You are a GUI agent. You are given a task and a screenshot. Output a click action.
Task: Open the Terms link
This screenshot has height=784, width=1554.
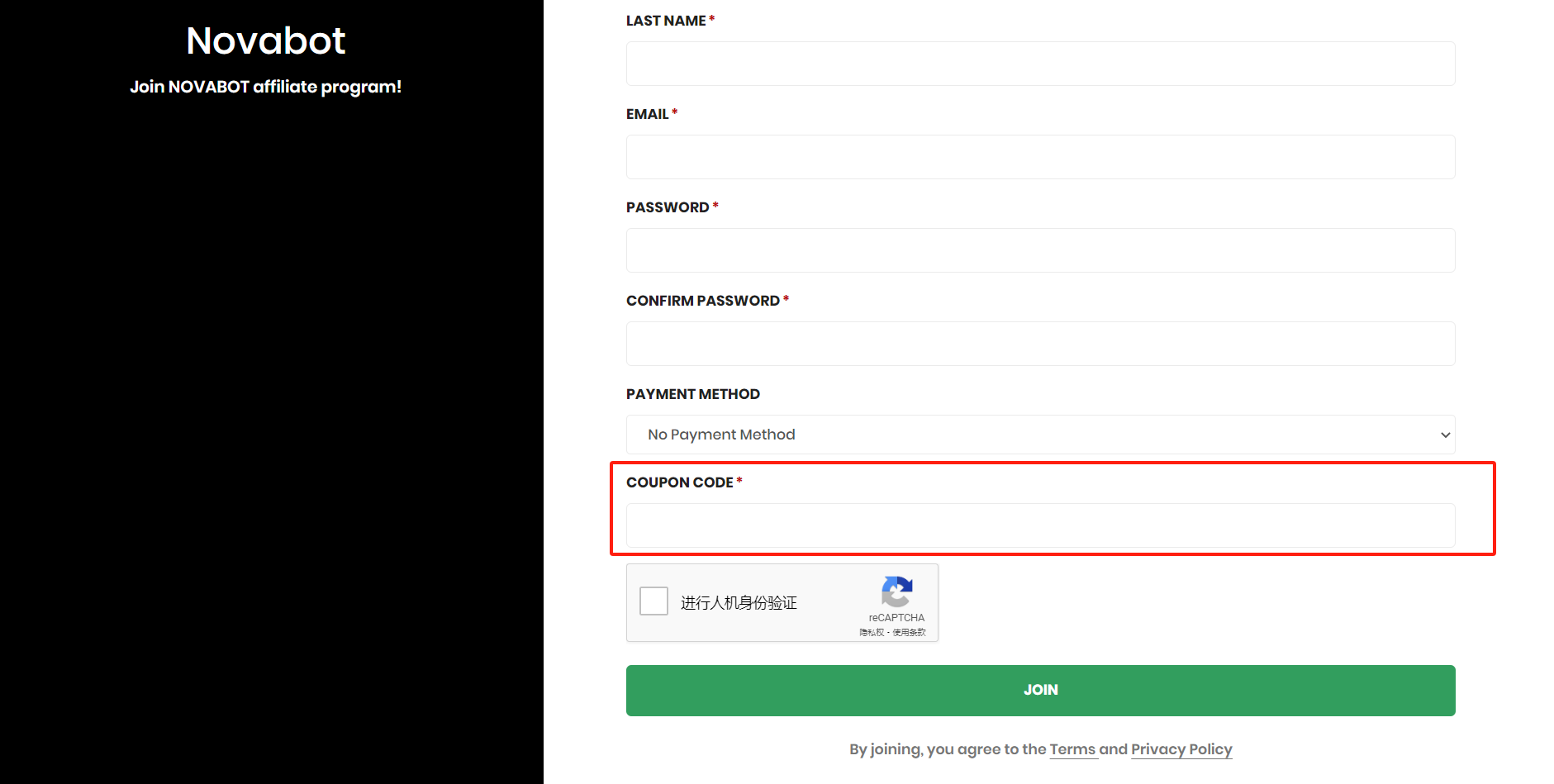(1072, 749)
